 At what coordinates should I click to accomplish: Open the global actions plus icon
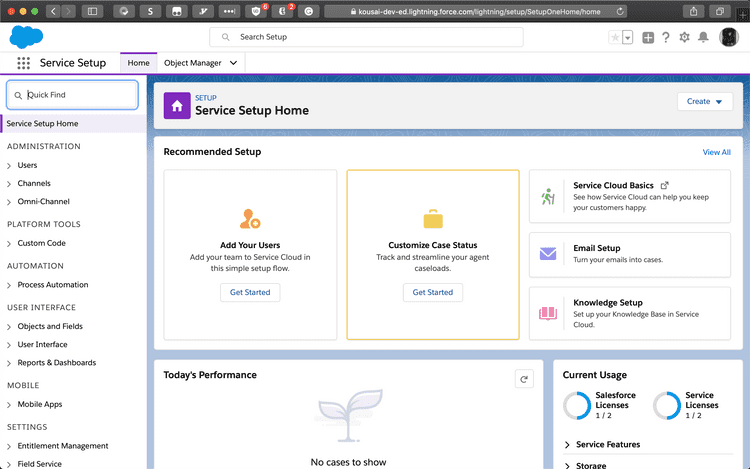[x=648, y=37]
